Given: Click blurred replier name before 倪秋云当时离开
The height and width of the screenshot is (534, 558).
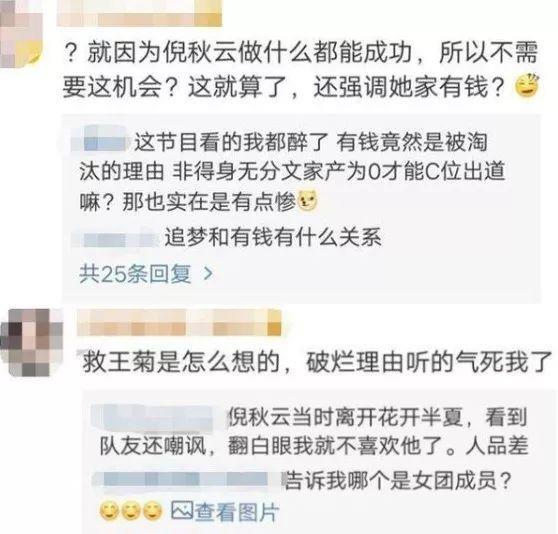Looking at the screenshot, I should (157, 416).
